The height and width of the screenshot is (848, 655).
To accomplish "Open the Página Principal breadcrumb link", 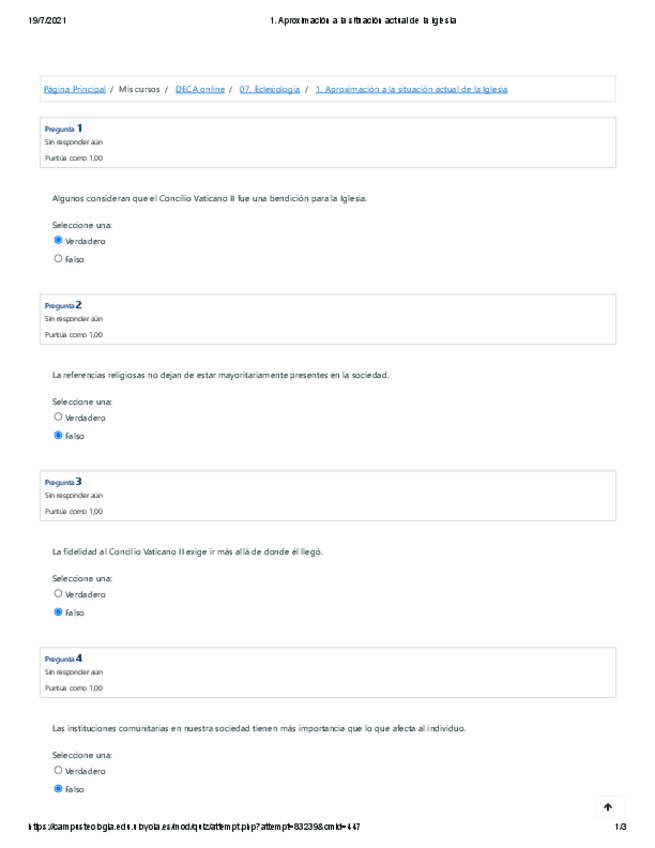I will tap(75, 89).
